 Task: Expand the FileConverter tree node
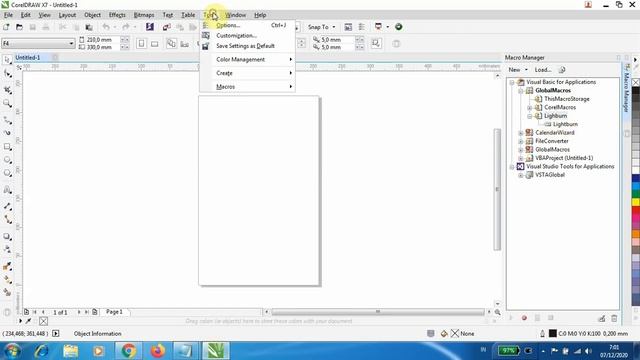coord(520,142)
